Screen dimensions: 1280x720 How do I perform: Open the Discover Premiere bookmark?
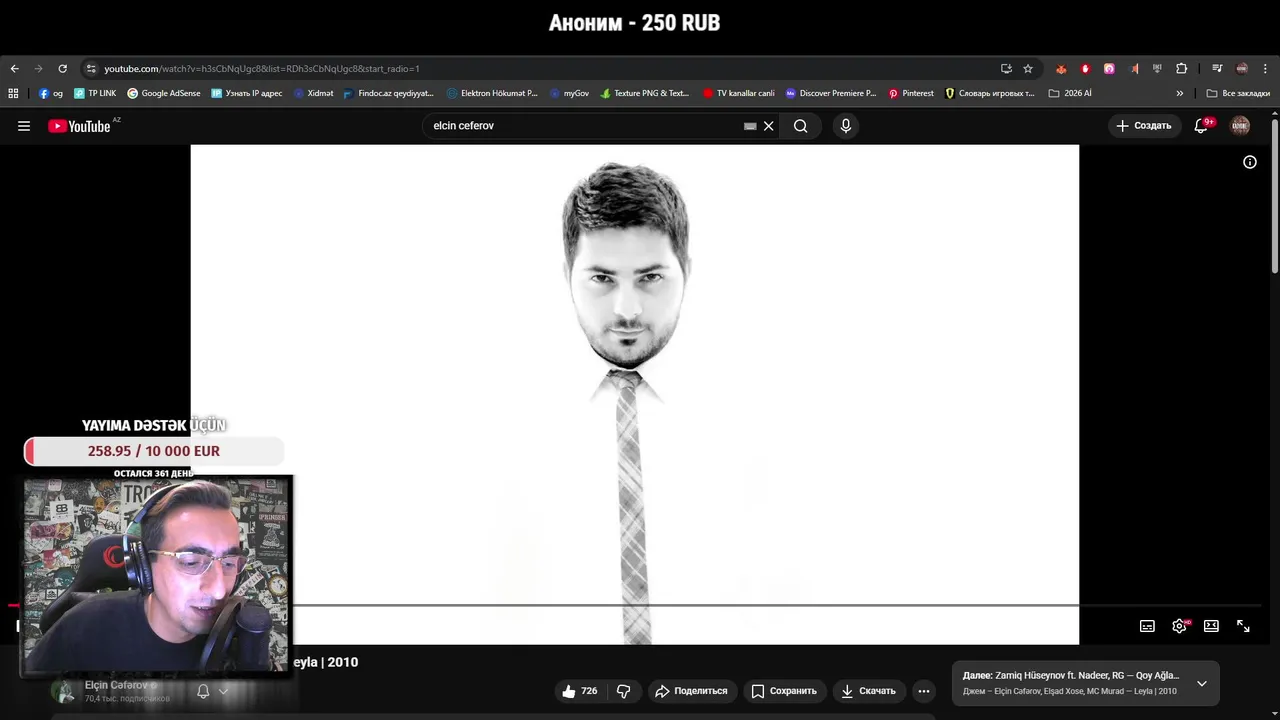pyautogui.click(x=831, y=93)
